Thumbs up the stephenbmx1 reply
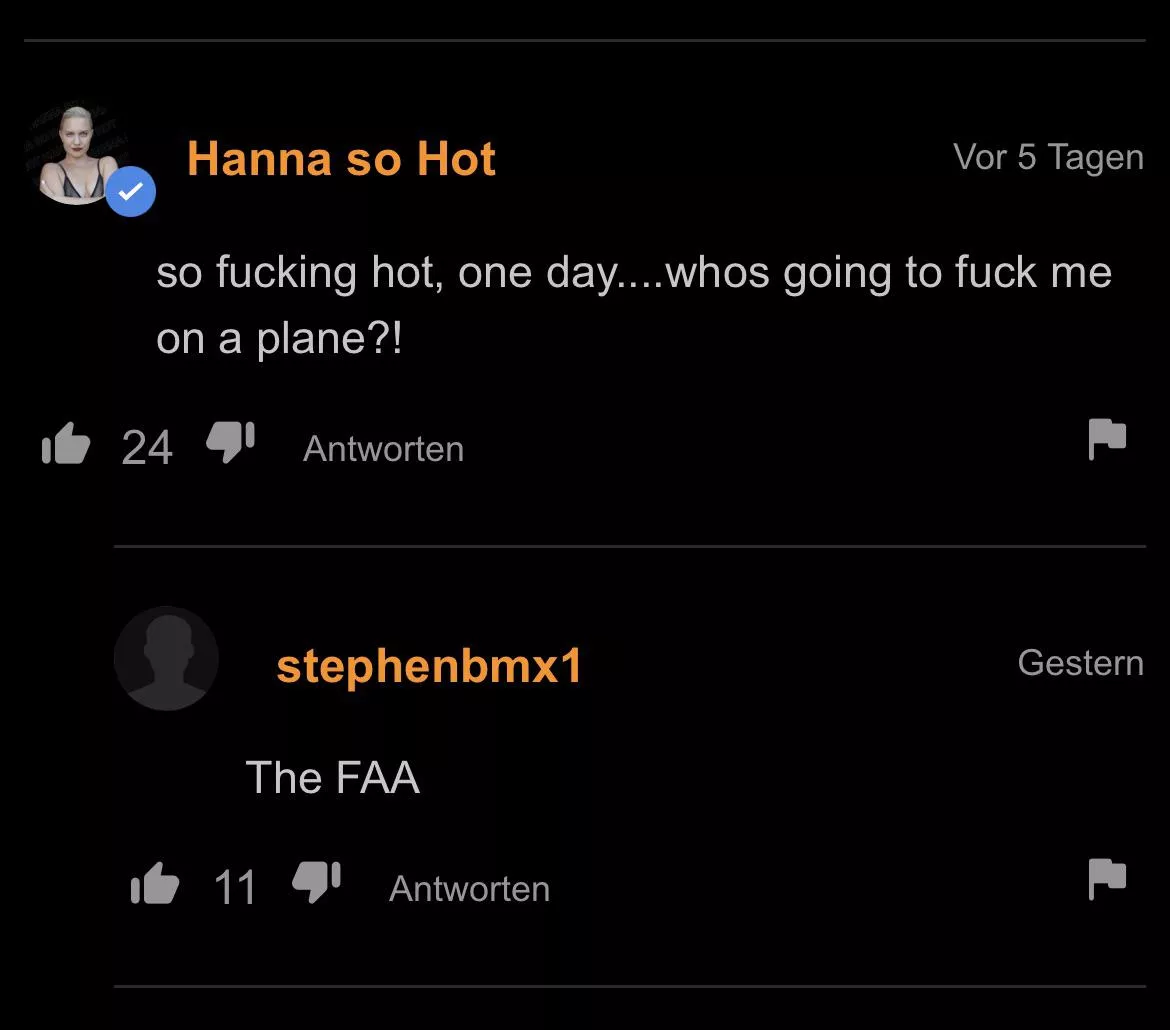This screenshot has height=1030, width=1170. [x=155, y=884]
